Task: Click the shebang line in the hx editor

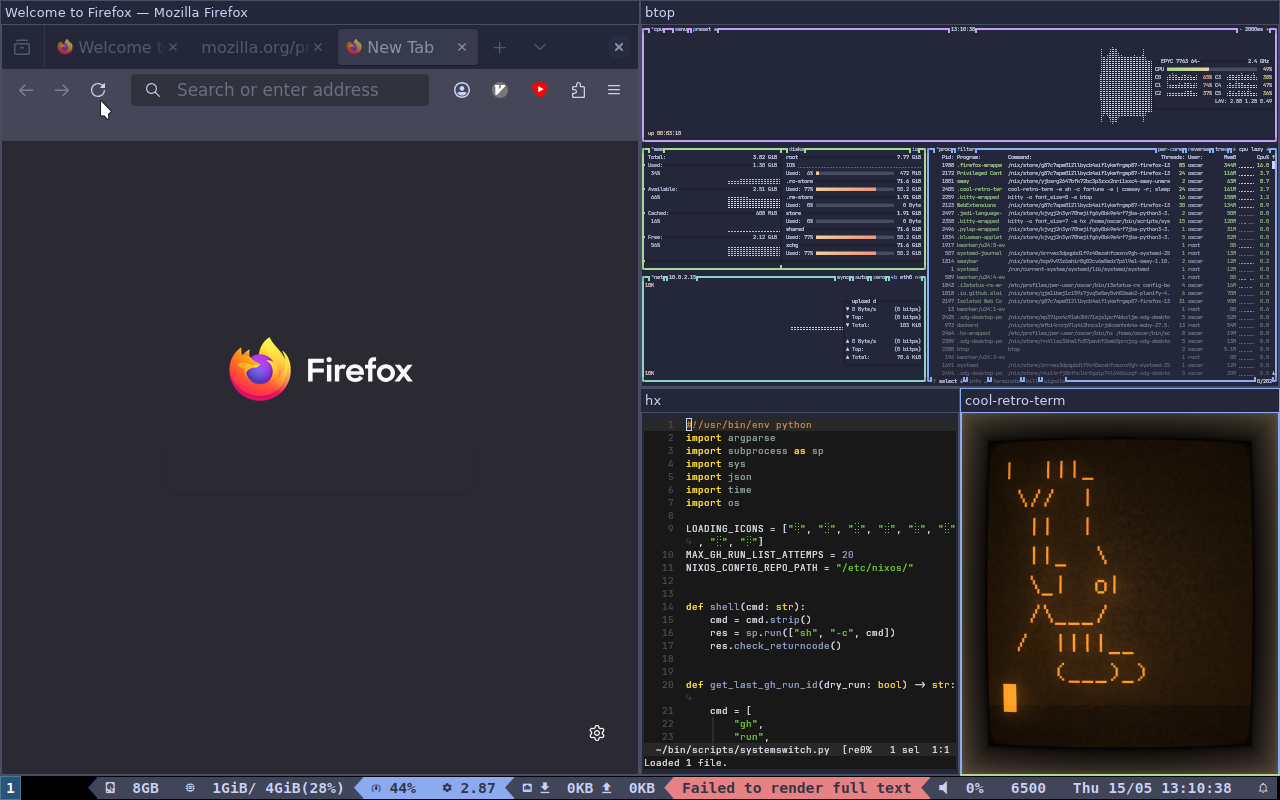Action: click(749, 425)
